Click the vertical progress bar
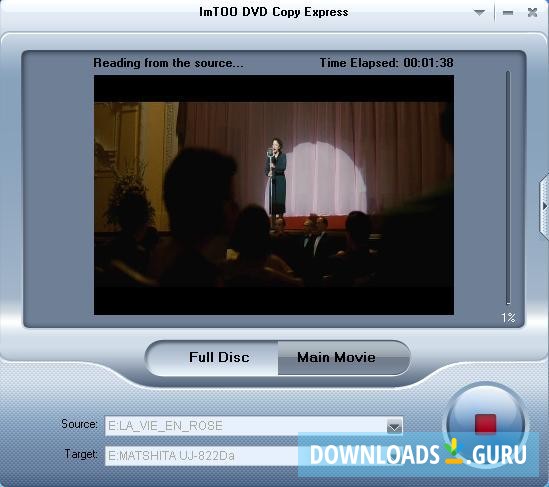The image size is (549, 487). (508, 188)
